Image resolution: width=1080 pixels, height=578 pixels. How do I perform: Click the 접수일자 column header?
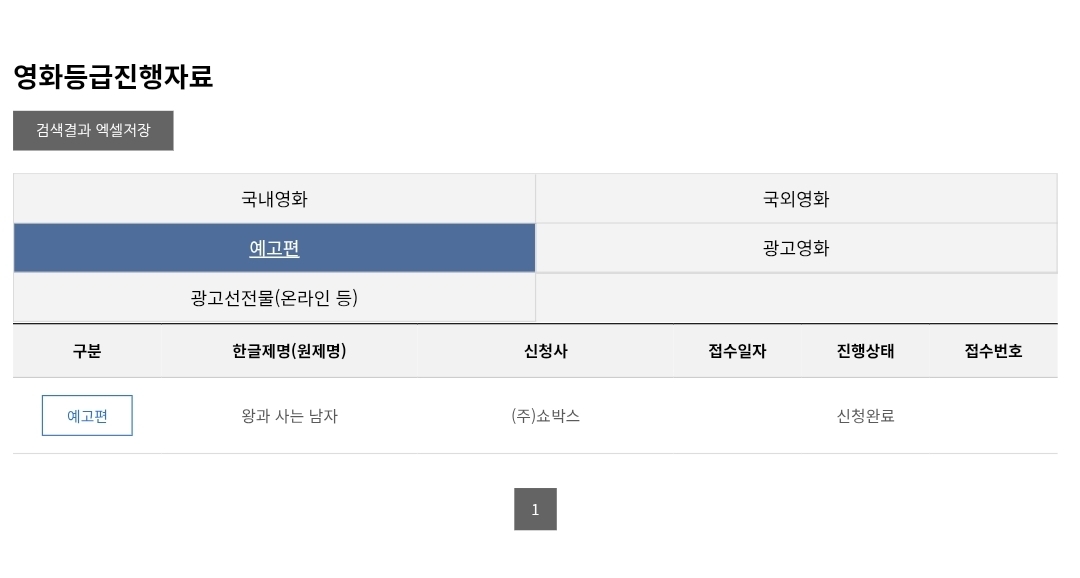coord(737,351)
